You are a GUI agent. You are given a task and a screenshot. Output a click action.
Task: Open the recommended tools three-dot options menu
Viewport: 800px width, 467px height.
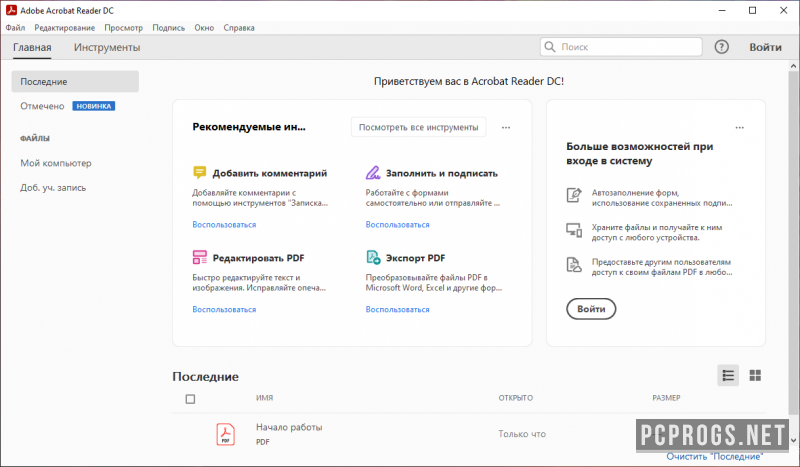pos(506,128)
